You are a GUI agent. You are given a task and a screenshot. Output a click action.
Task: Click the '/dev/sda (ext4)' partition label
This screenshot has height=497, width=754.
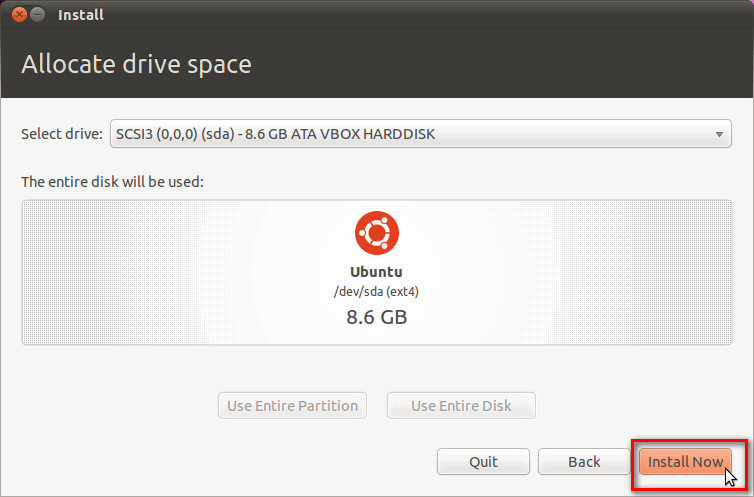[x=377, y=292]
